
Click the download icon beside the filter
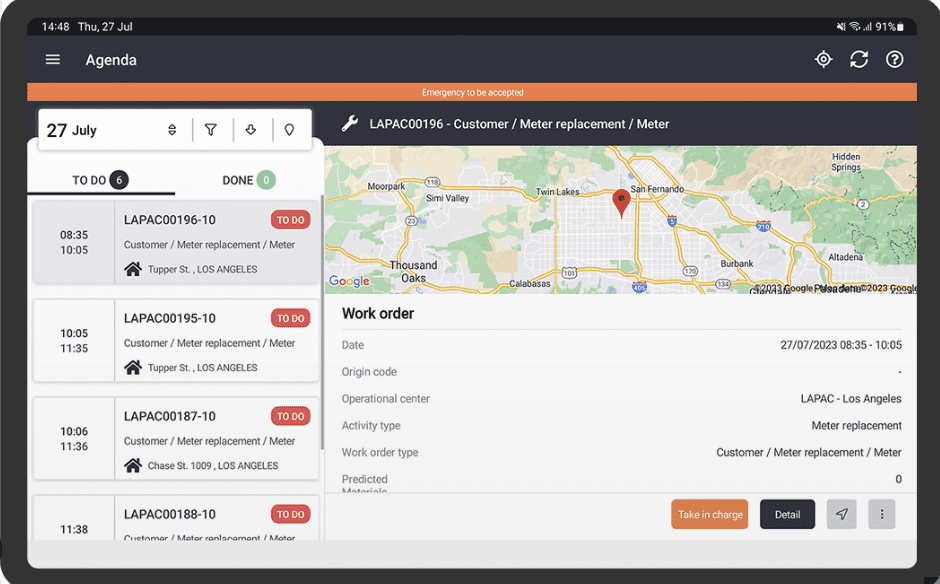point(251,129)
